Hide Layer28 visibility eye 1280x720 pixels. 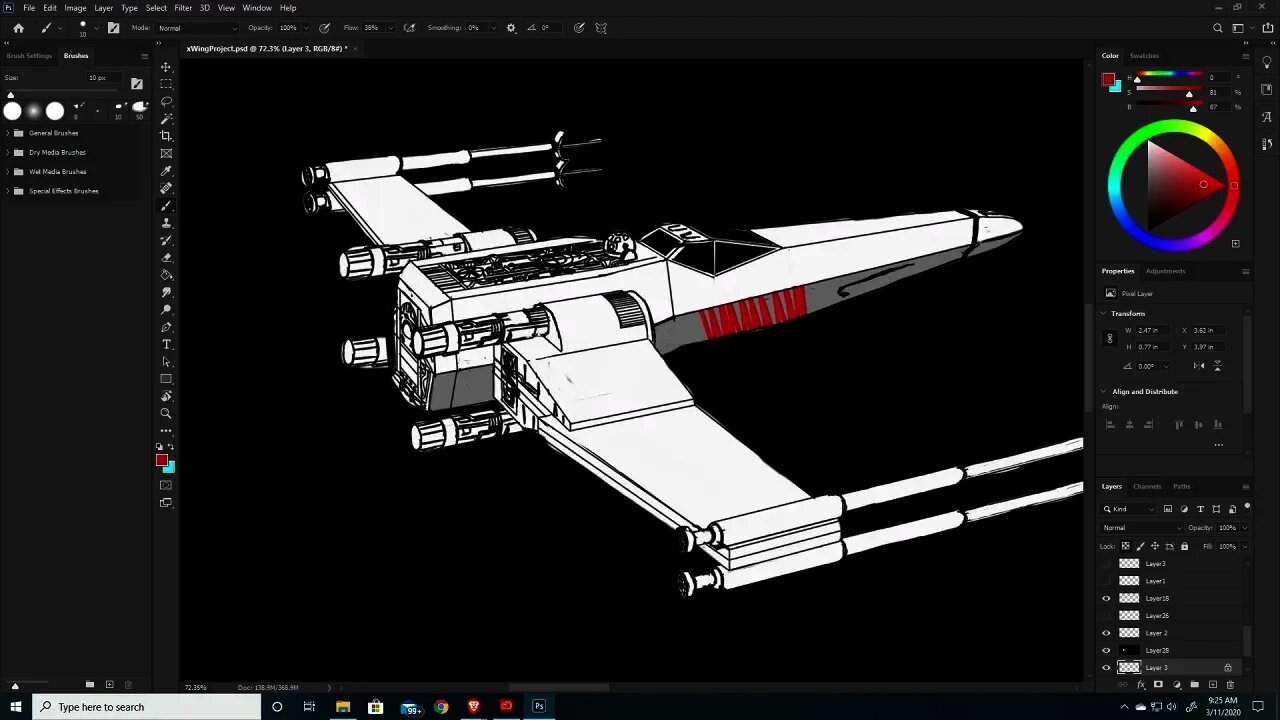tap(1106, 650)
